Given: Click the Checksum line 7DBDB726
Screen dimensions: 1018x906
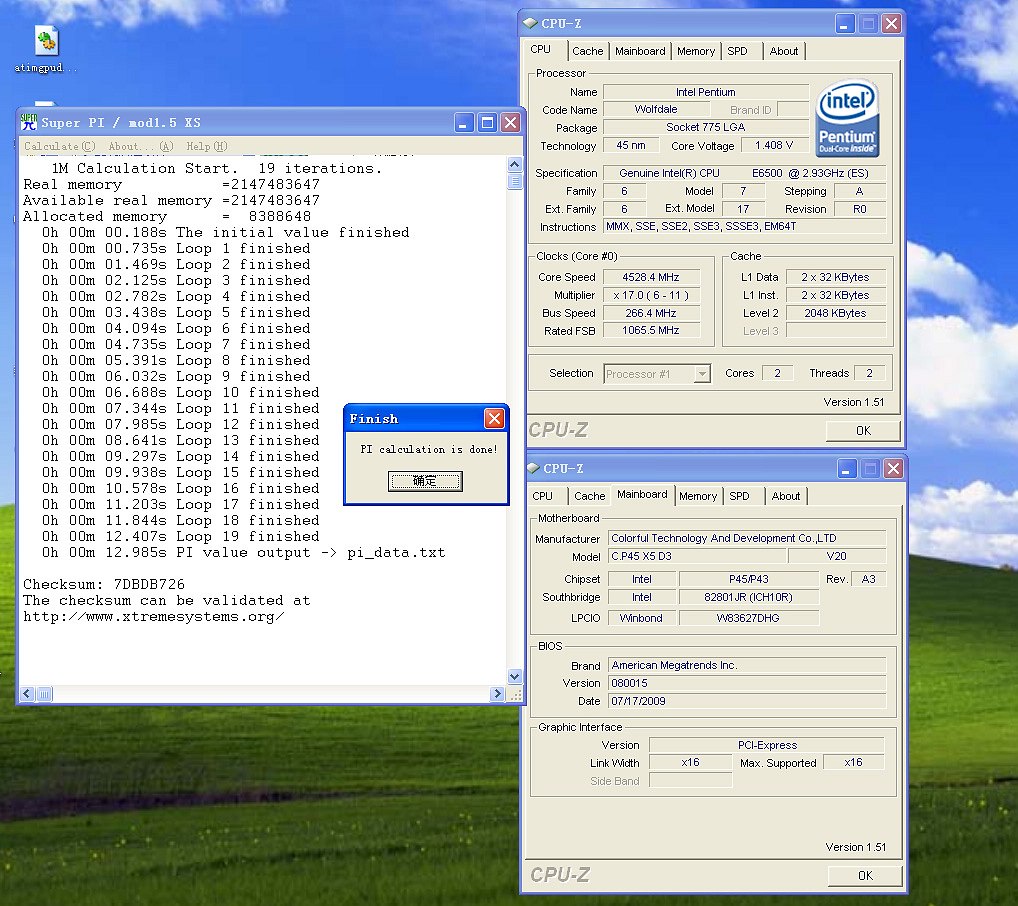Looking at the screenshot, I should pos(104,585).
